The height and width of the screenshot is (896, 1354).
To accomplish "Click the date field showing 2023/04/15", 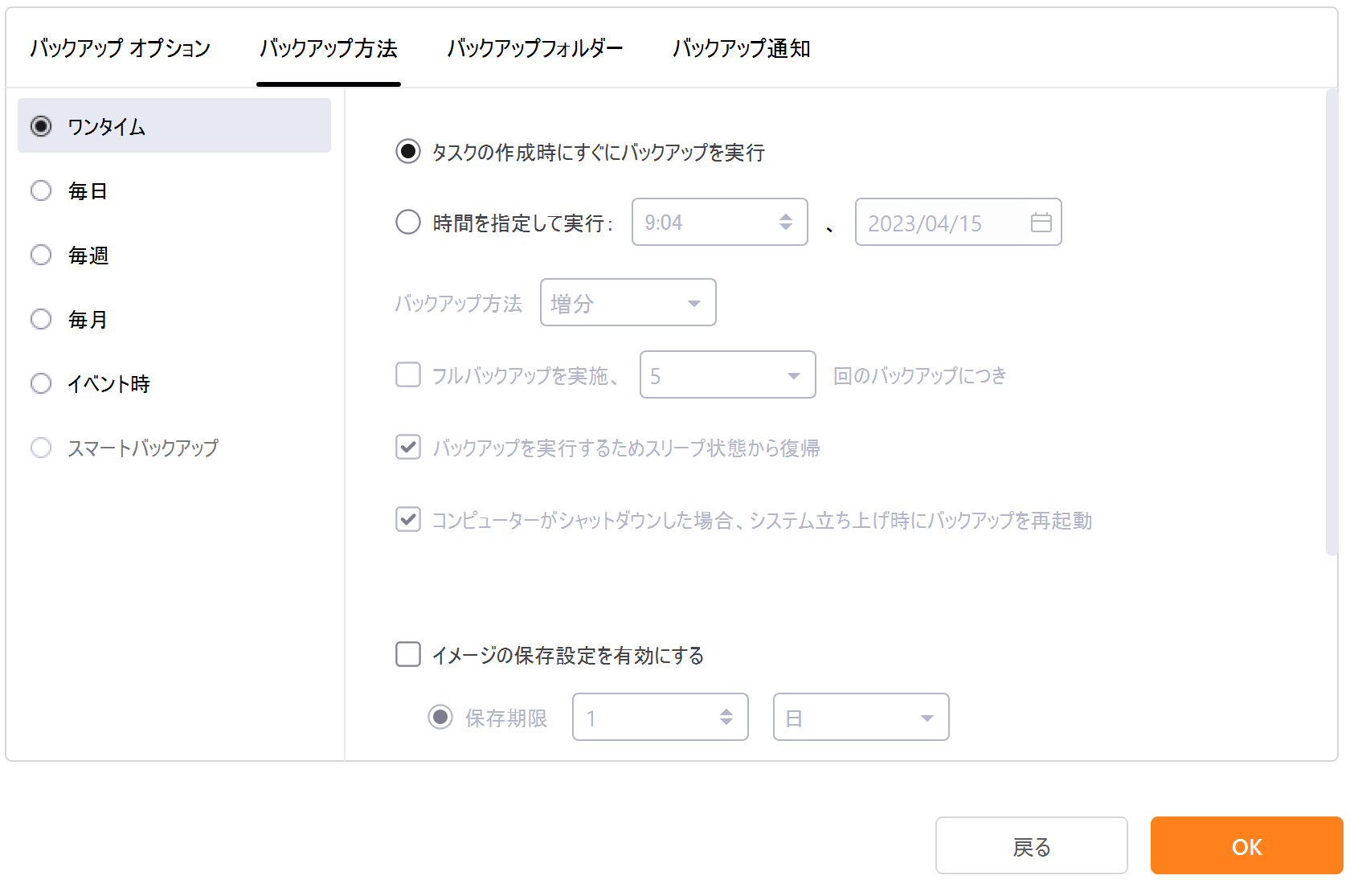I will pyautogui.click(x=959, y=222).
